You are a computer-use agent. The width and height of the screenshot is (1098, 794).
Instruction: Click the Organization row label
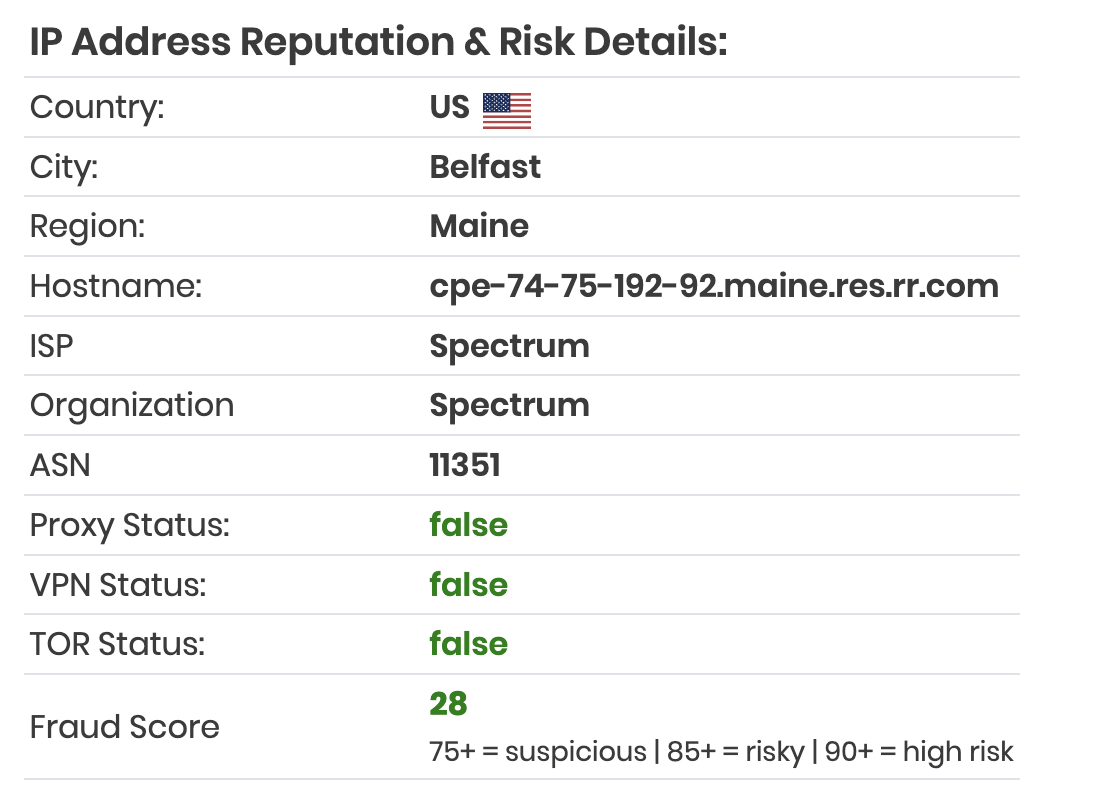(132, 406)
